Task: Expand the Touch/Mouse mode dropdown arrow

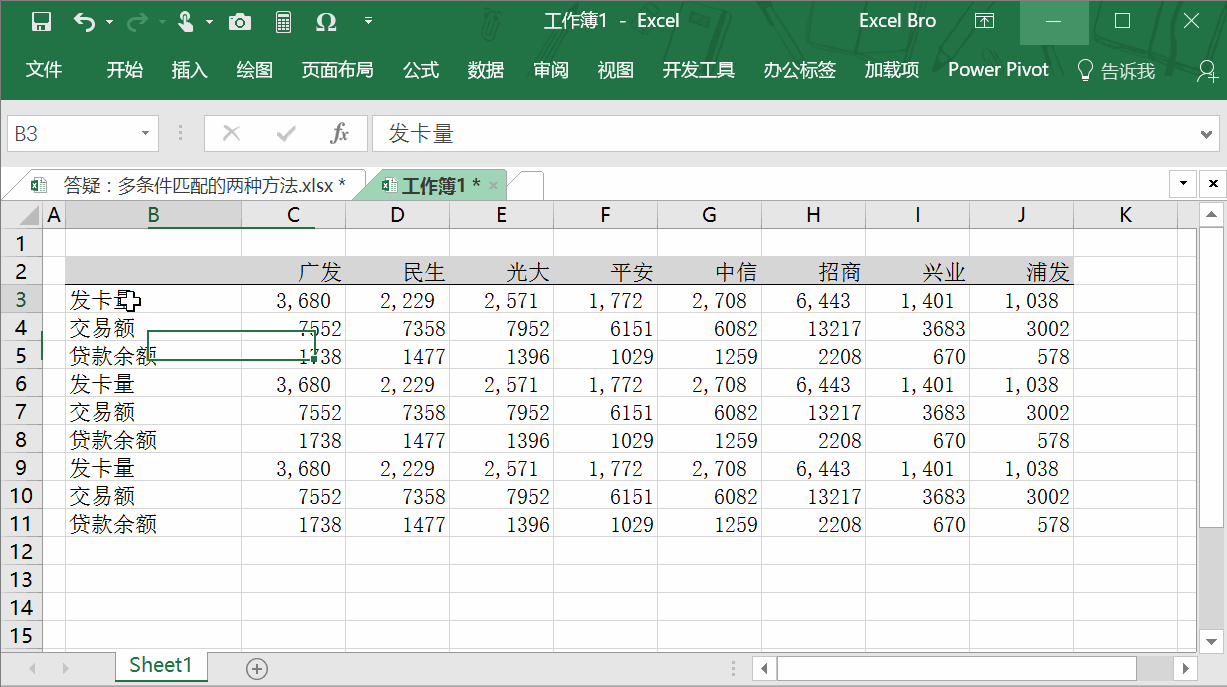Action: (209, 22)
